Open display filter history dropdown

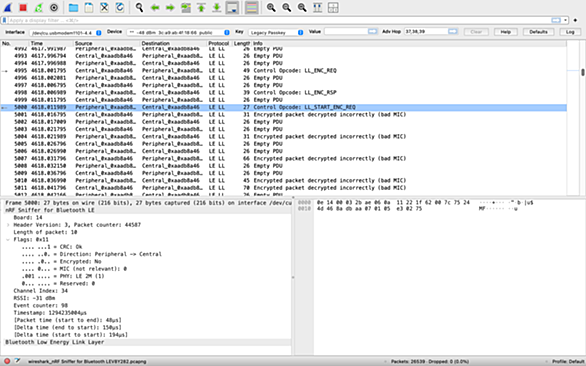(x=565, y=20)
